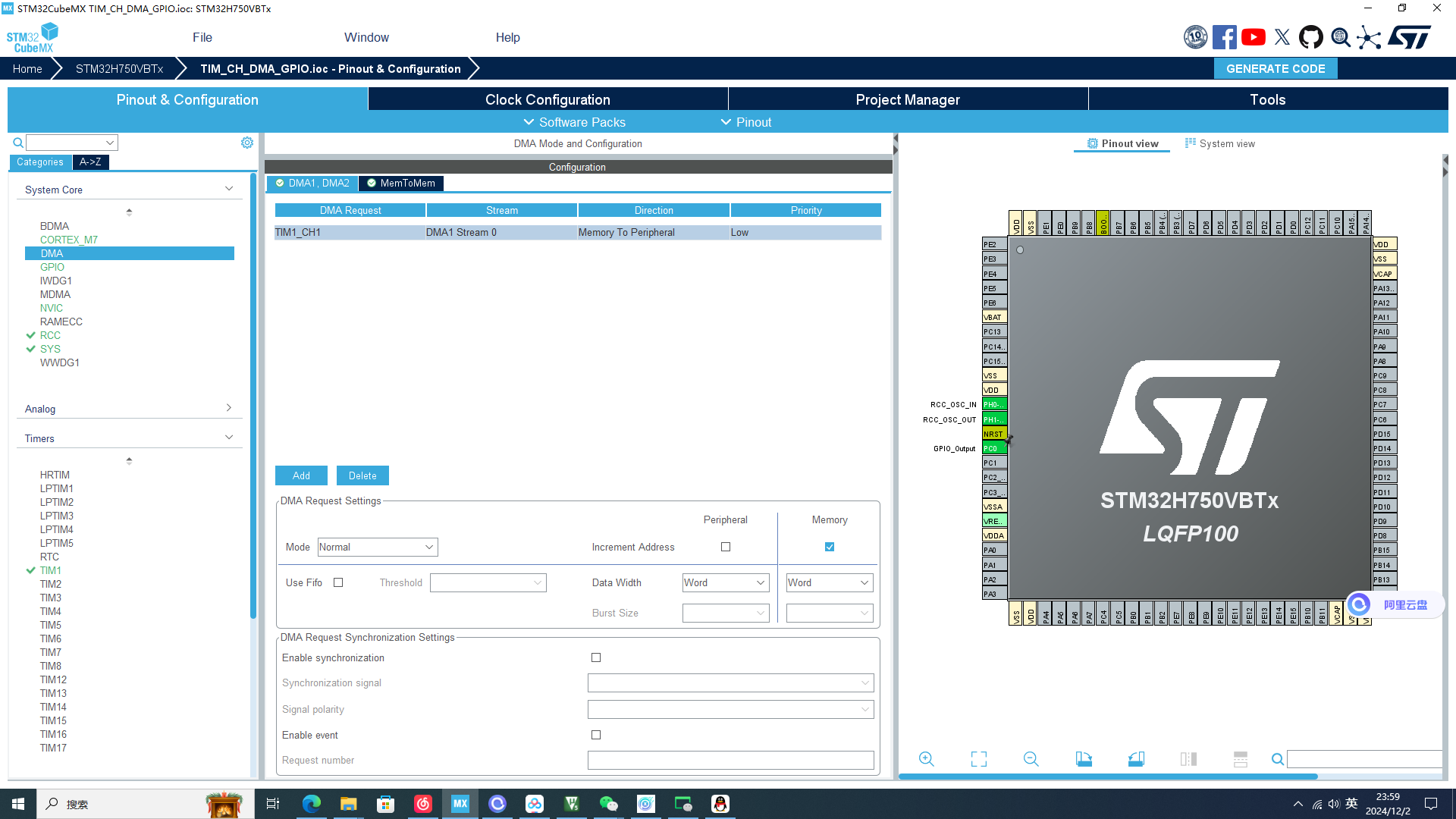
Task: Enable the Use Fifo checkbox
Action: (x=338, y=582)
